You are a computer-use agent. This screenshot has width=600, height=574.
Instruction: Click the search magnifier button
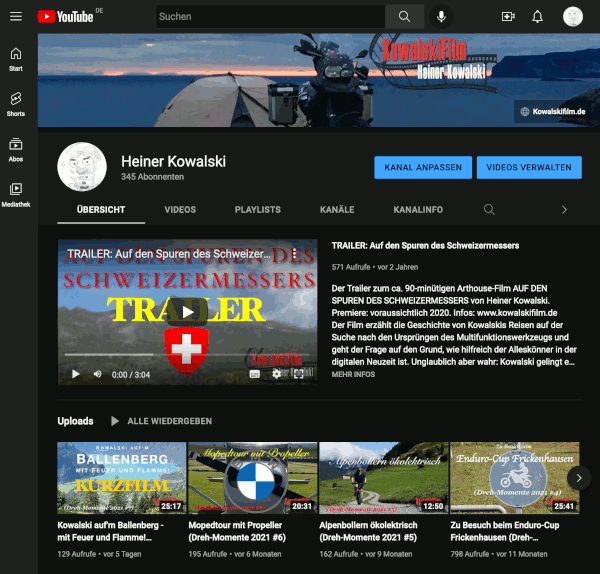click(404, 17)
